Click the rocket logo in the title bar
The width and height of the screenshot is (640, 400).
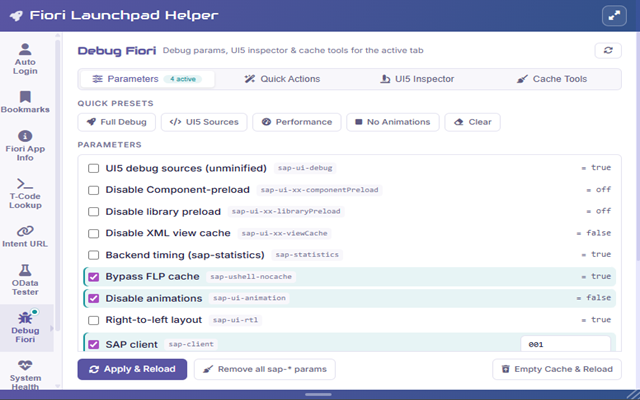point(16,16)
